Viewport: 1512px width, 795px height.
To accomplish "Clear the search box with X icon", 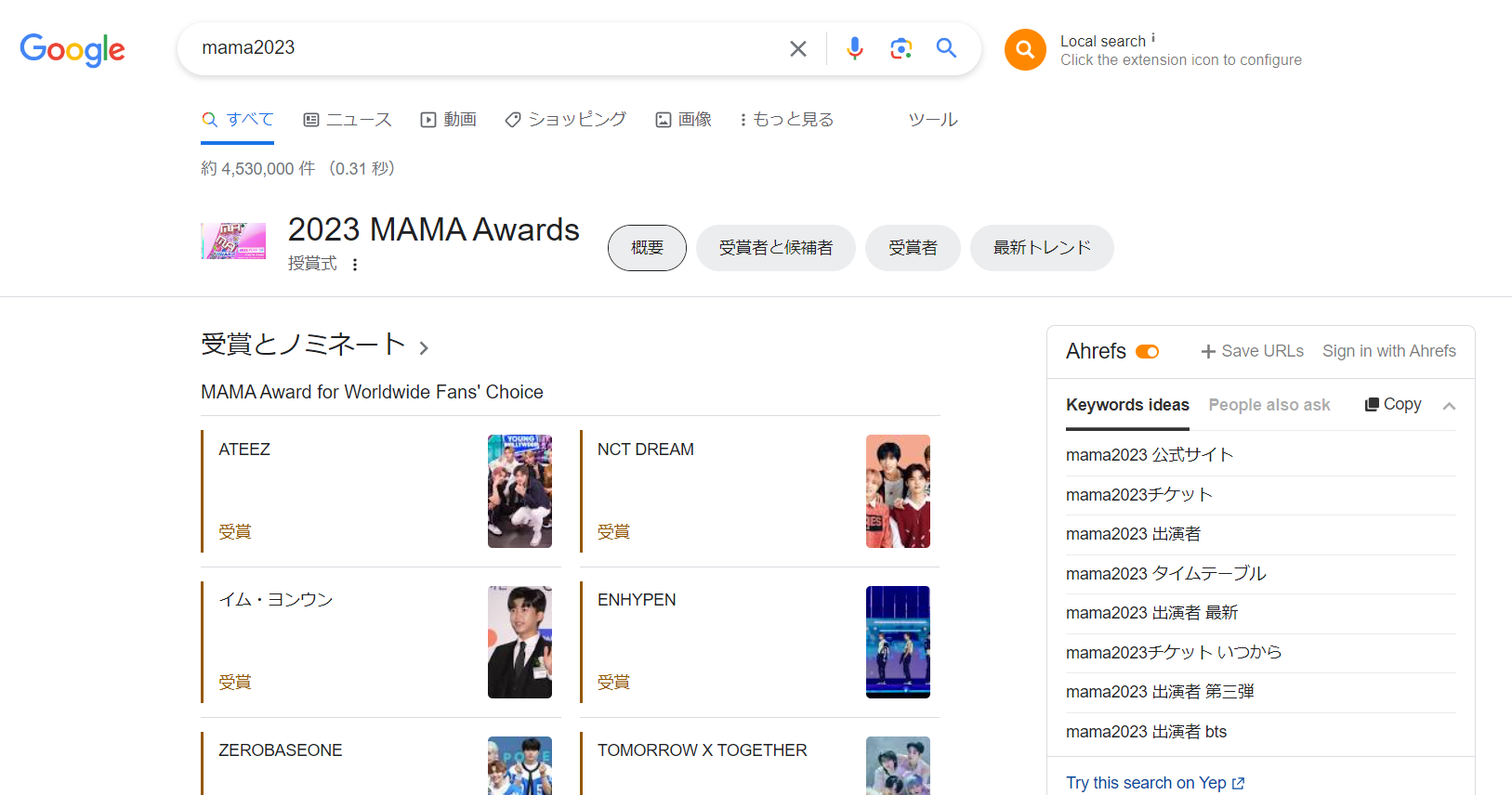I will click(x=798, y=48).
